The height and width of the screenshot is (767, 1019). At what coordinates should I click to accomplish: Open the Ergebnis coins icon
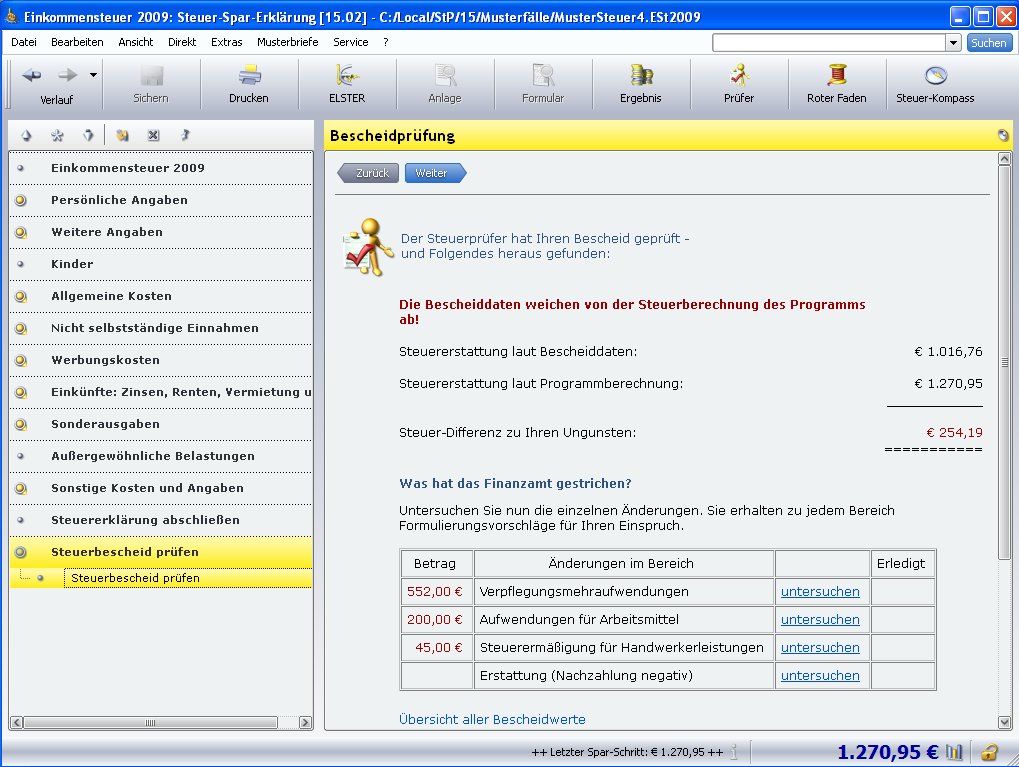coord(641,76)
